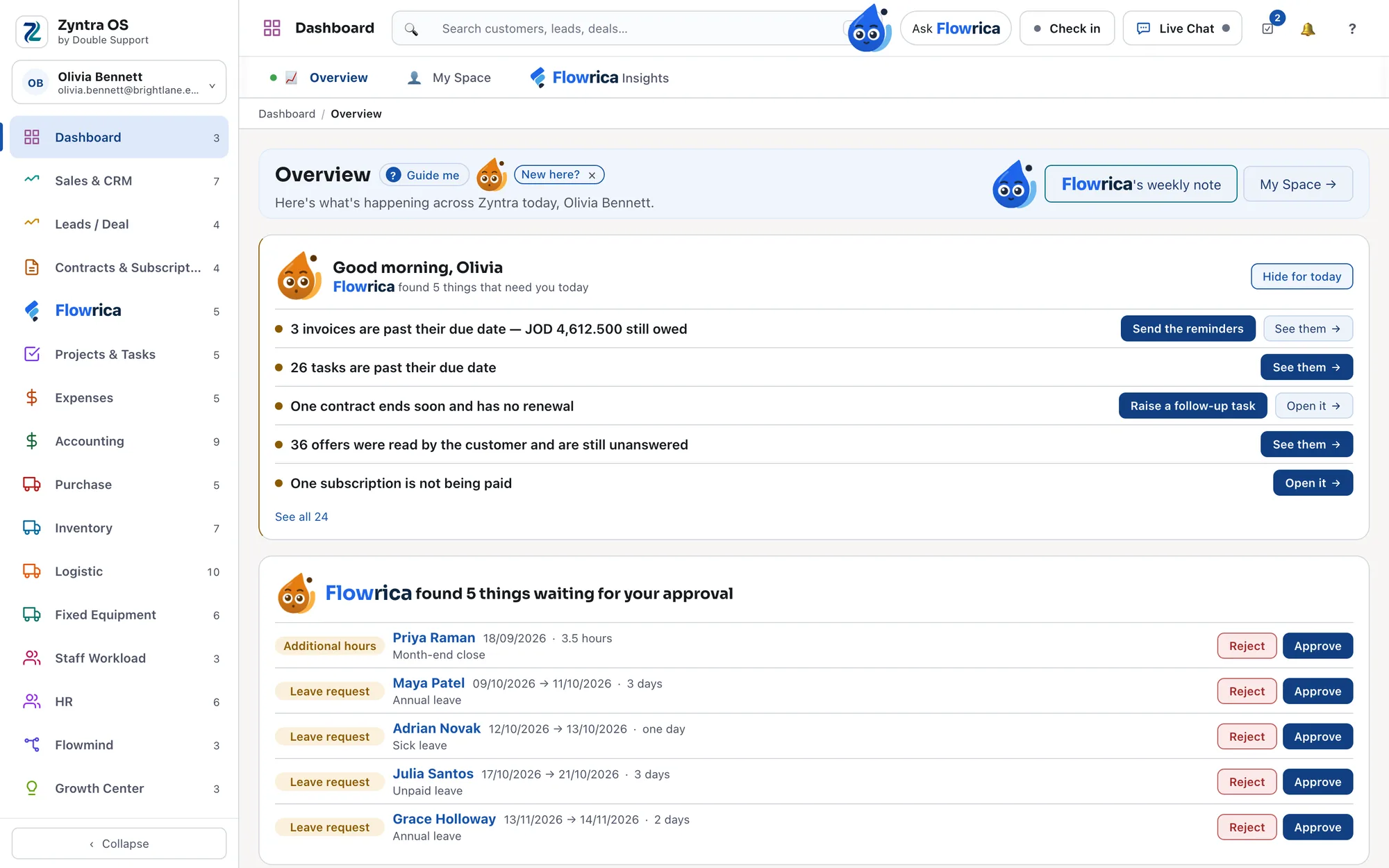Open the Inventory module
This screenshot has height=868, width=1389.
pyautogui.click(x=119, y=528)
